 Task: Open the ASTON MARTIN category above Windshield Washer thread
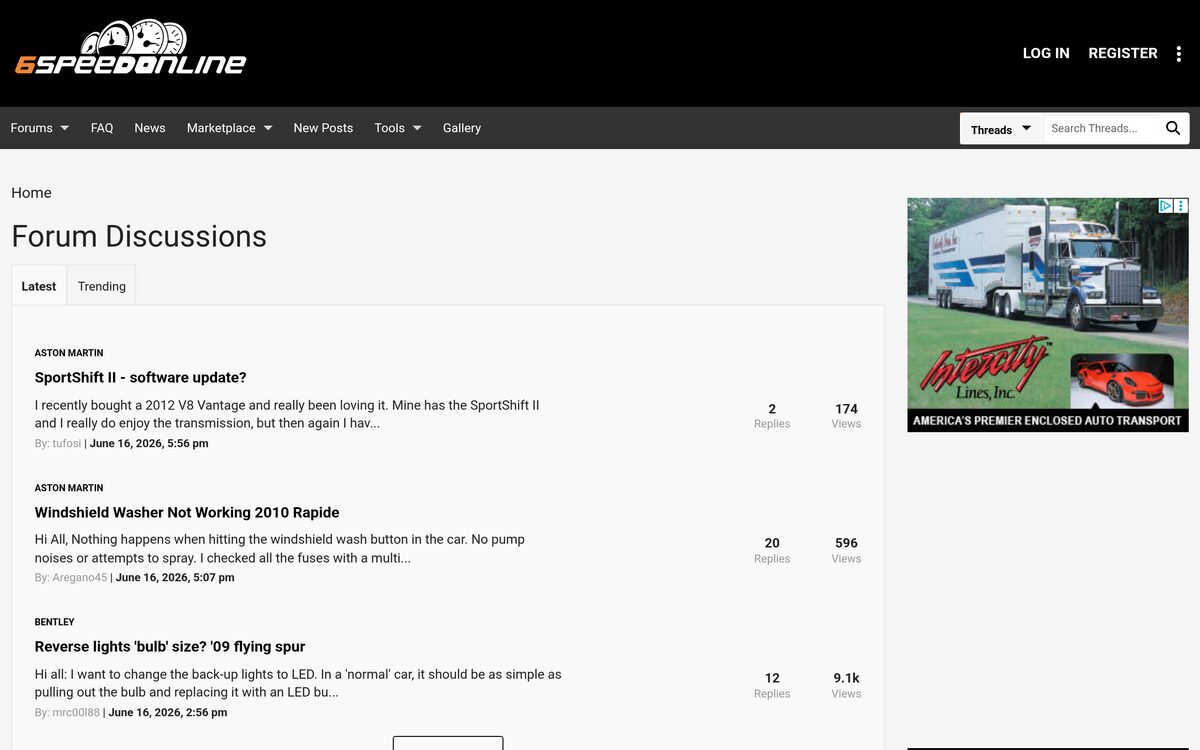69,488
